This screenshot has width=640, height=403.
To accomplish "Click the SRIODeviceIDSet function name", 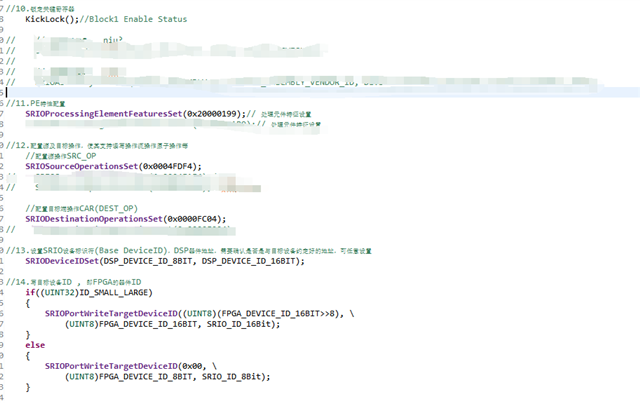I will click(62, 261).
